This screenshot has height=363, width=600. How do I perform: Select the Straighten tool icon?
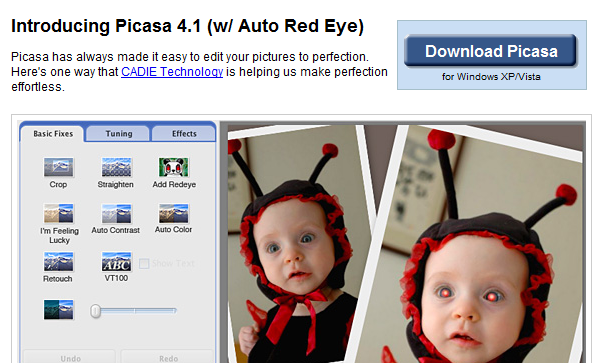(x=116, y=168)
